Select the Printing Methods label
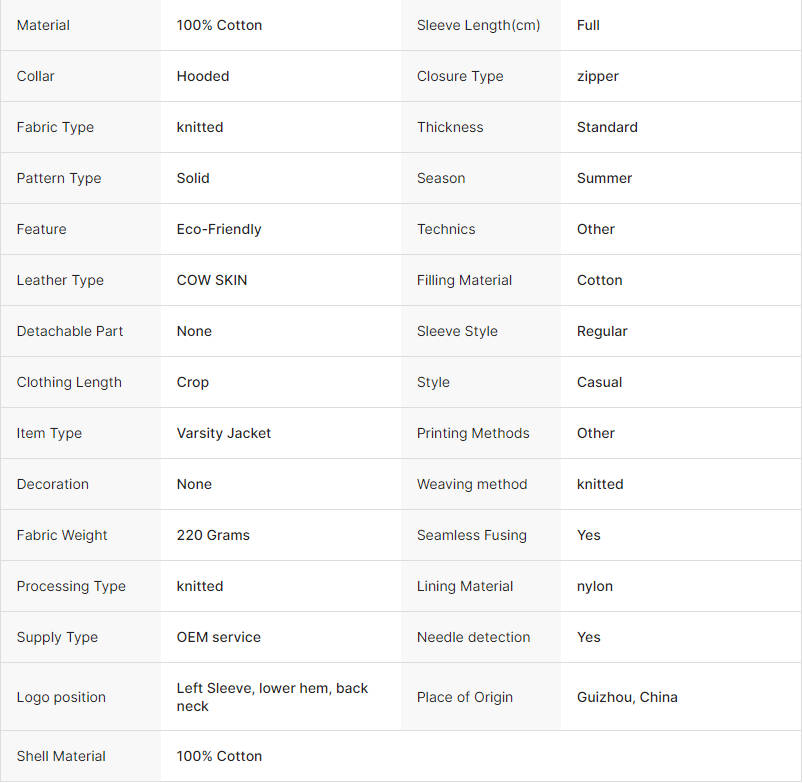 (473, 433)
